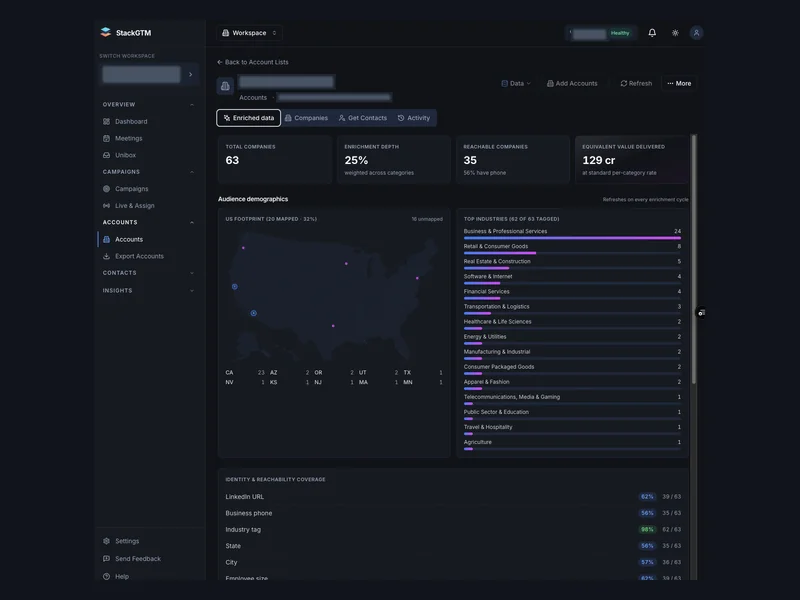This screenshot has width=800, height=600.
Task: Expand the Contacts section
Action: tap(192, 273)
